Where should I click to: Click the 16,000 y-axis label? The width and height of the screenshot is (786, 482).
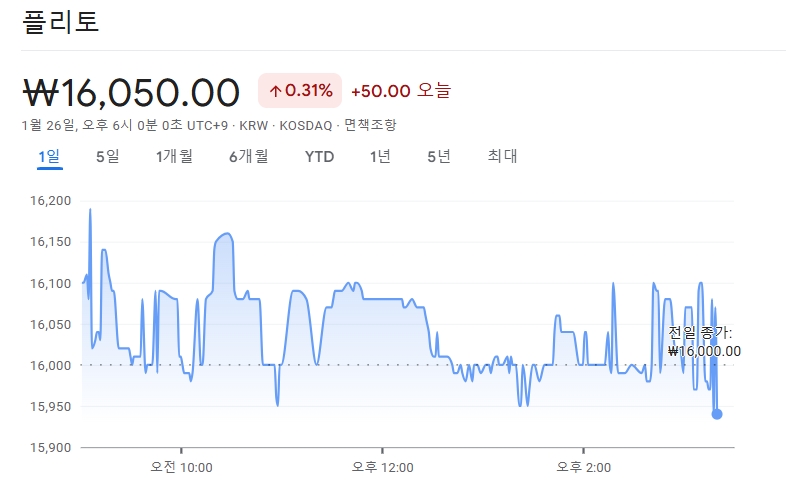click(51, 366)
